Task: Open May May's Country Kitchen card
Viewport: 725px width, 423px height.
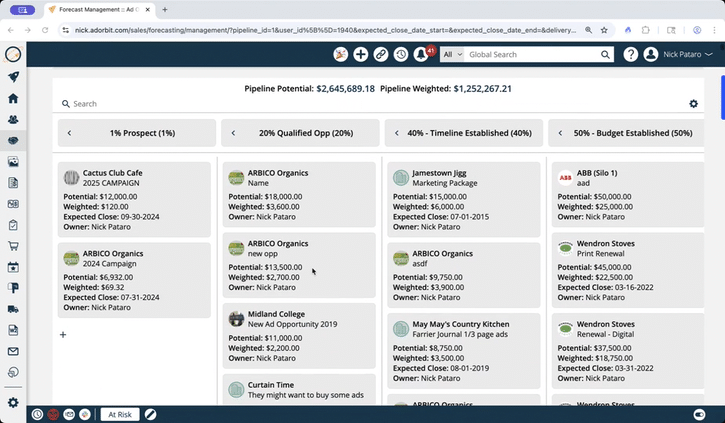Action: [x=464, y=351]
